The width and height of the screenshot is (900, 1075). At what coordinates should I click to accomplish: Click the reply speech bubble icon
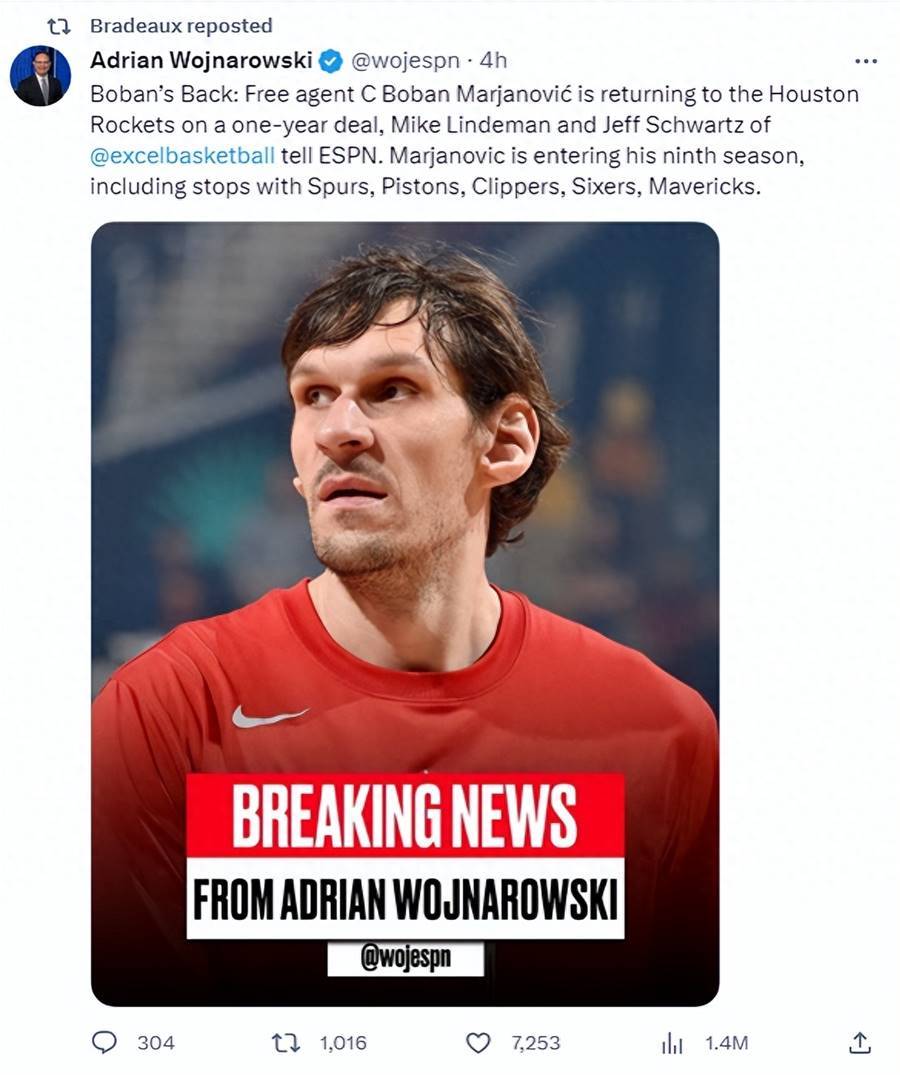pyautogui.click(x=104, y=1042)
